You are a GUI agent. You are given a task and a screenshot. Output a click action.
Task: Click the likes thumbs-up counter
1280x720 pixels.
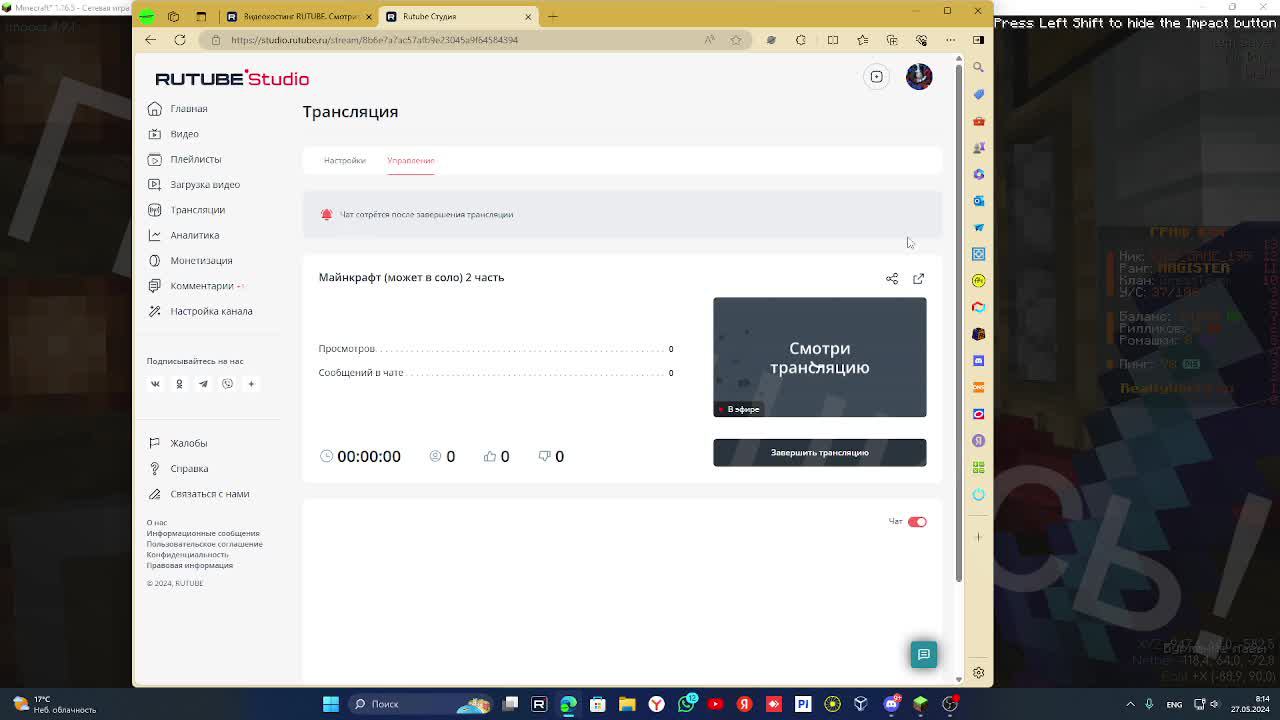coord(497,456)
